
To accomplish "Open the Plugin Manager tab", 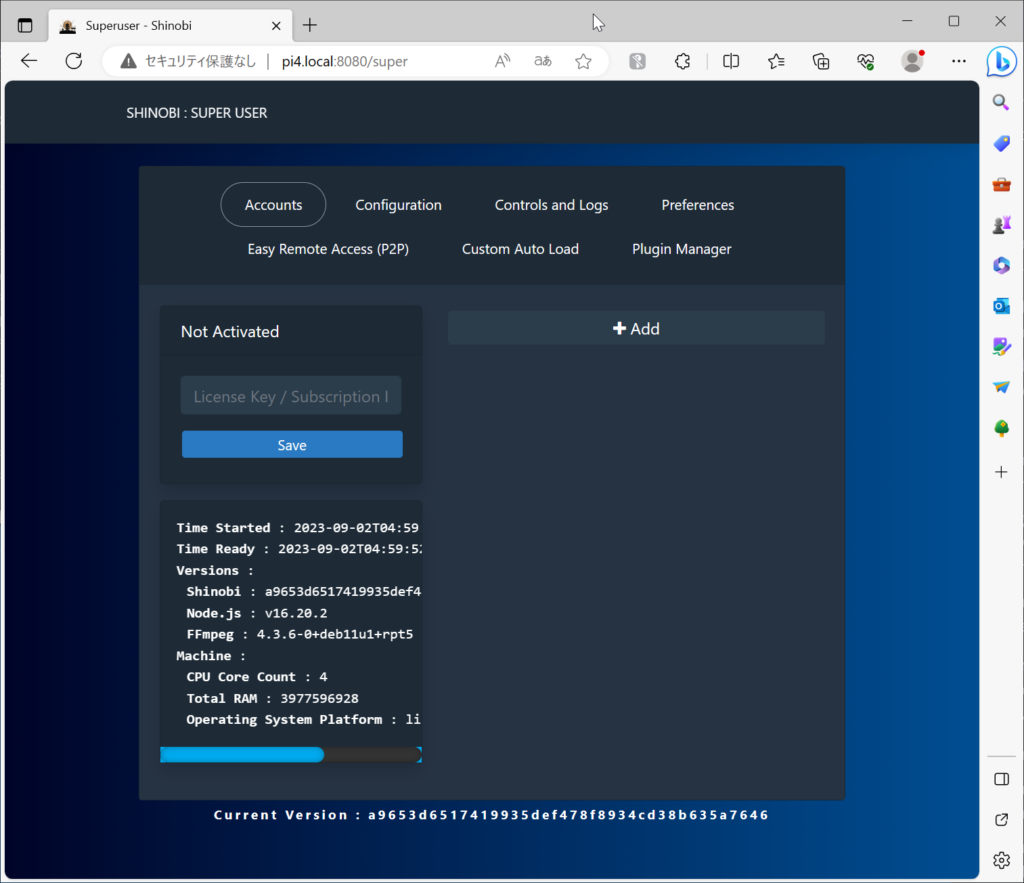I will point(681,248).
